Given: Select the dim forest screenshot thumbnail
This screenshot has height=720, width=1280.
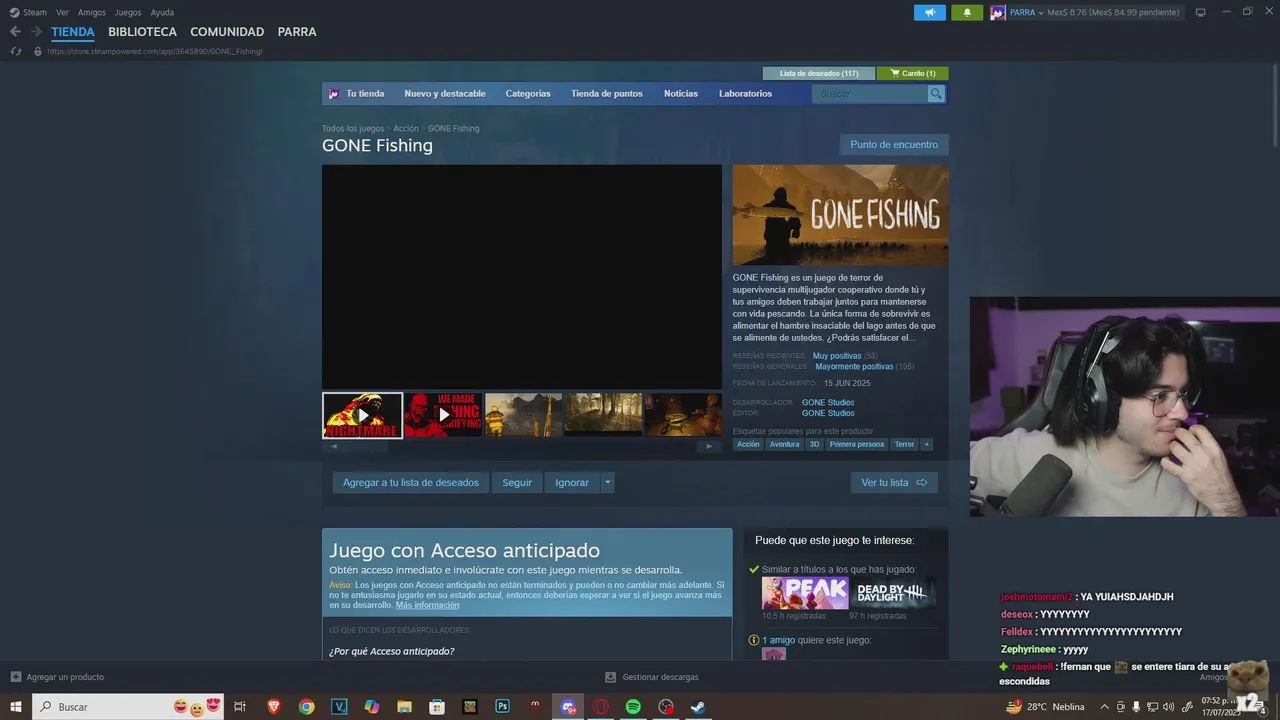Looking at the screenshot, I should click(603, 415).
